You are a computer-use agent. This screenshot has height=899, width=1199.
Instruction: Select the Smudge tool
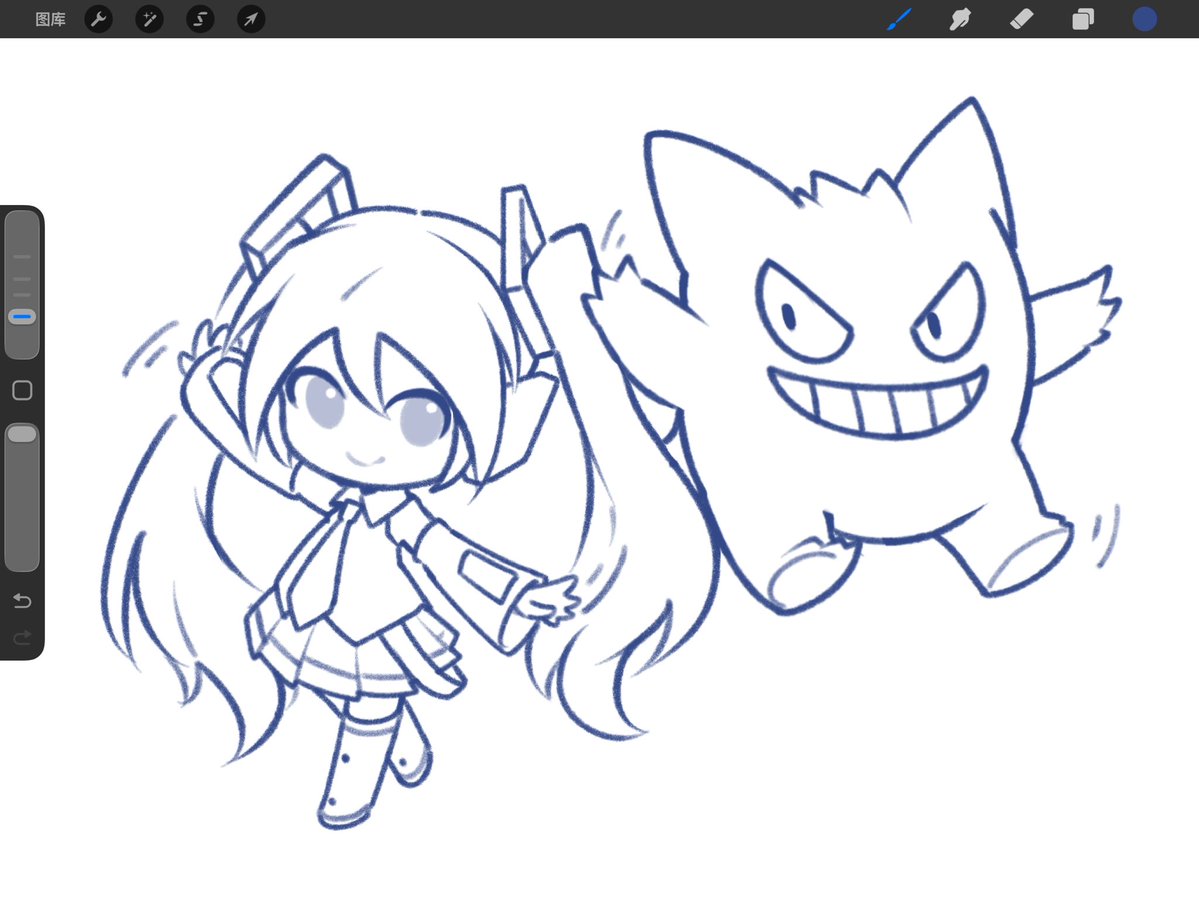coord(960,19)
